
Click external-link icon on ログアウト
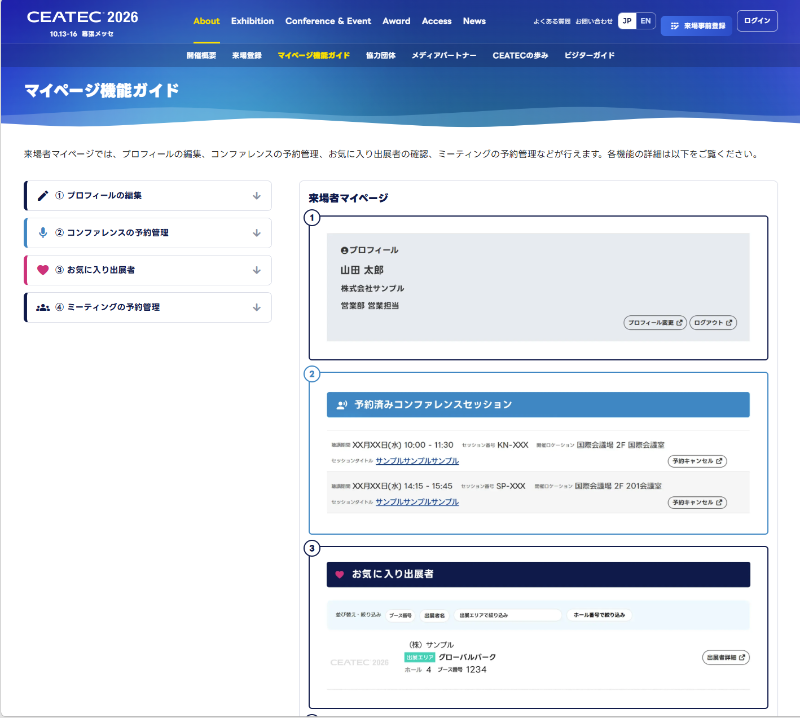pos(729,323)
